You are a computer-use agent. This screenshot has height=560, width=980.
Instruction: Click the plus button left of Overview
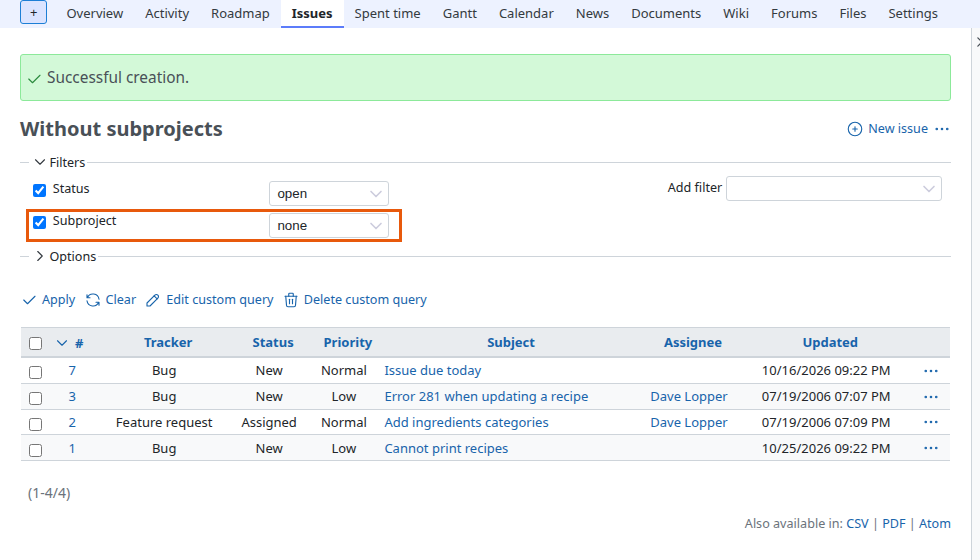pos(33,12)
